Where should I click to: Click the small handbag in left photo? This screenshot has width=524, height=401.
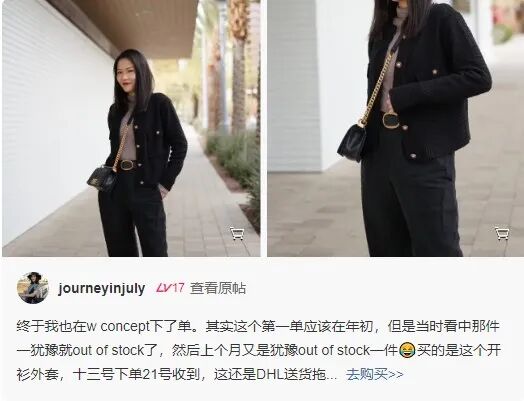point(102,178)
